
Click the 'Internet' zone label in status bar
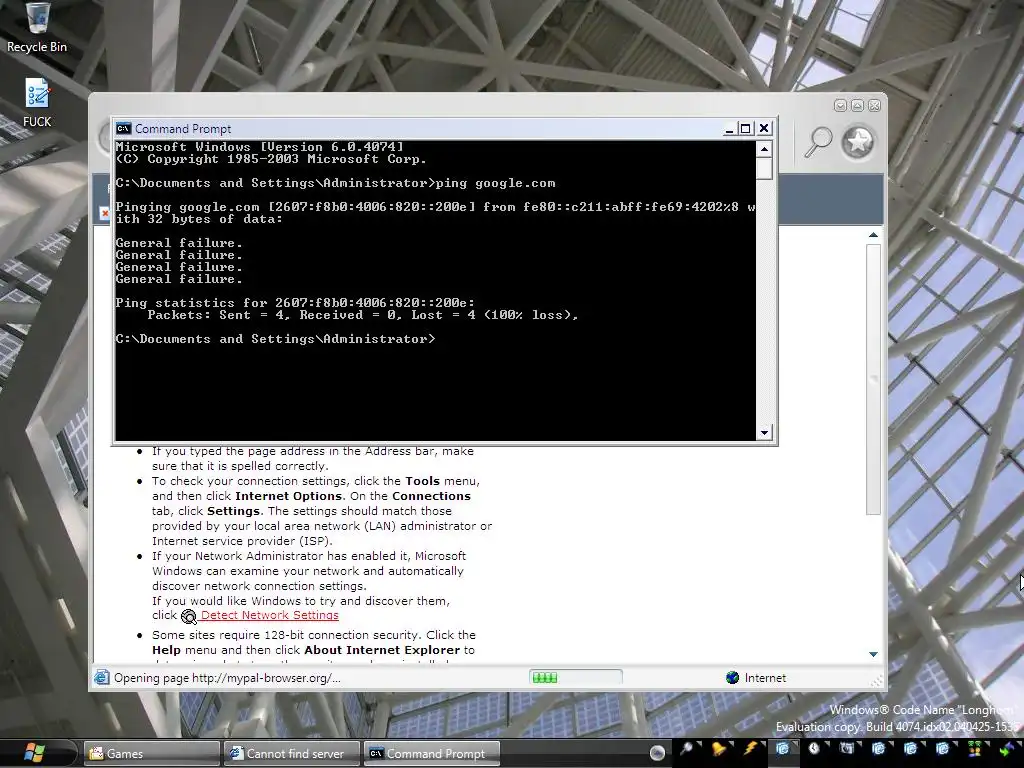coord(765,678)
